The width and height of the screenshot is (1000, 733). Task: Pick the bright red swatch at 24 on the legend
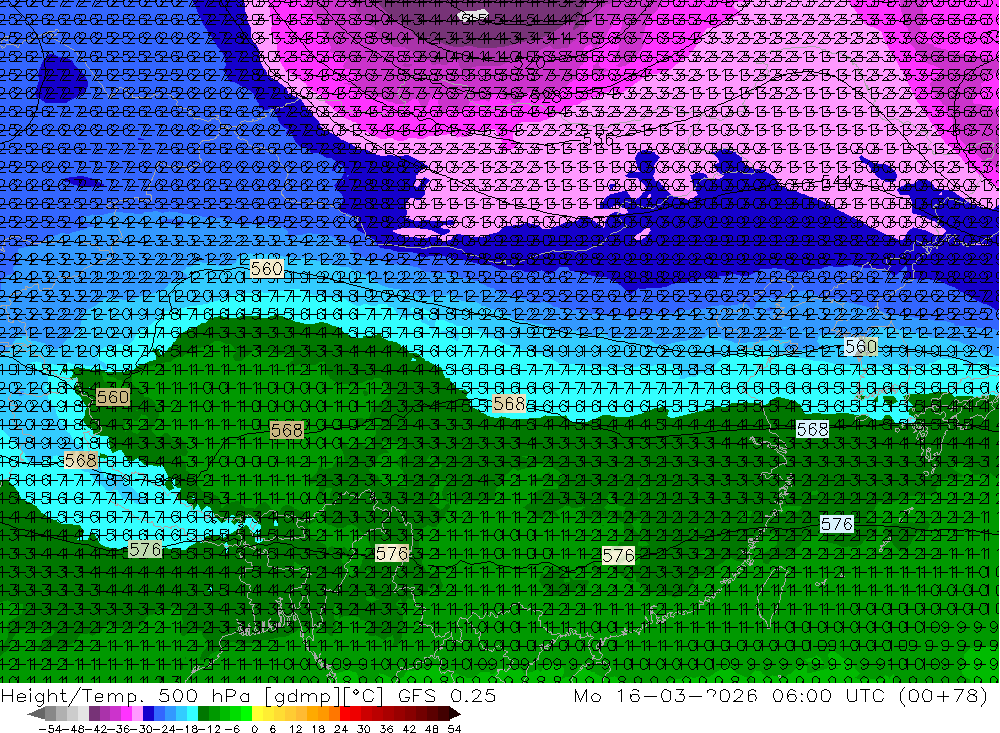coord(345,713)
